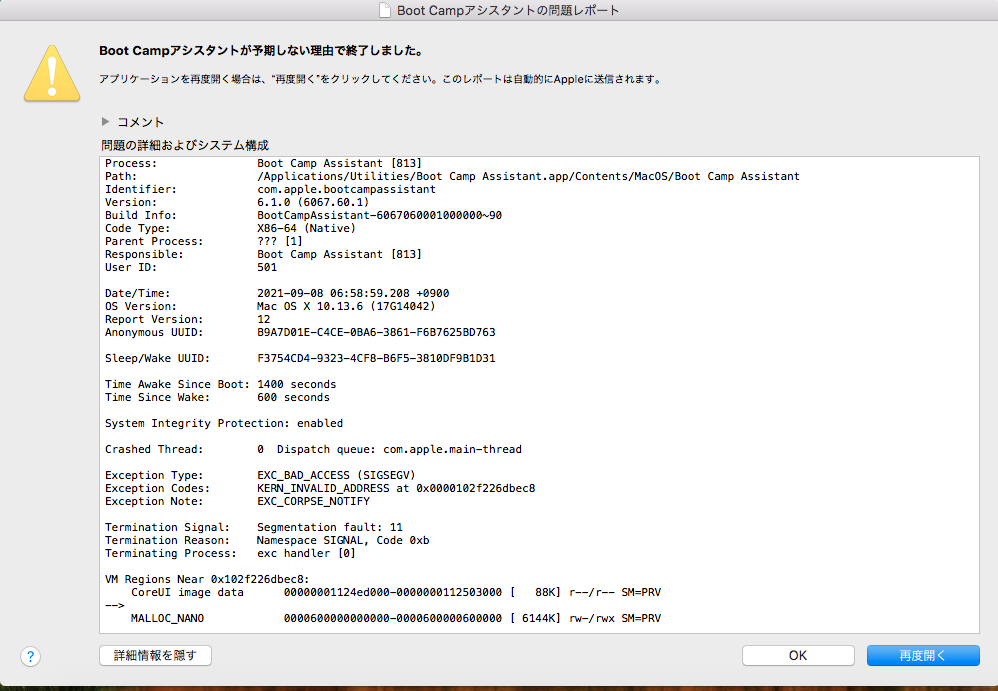Click Sleep/Wake UUID 'F3754CD4-9323-4CF8-B6F5-3810DF9B1D31'
This screenshot has width=998, height=691.
376,358
